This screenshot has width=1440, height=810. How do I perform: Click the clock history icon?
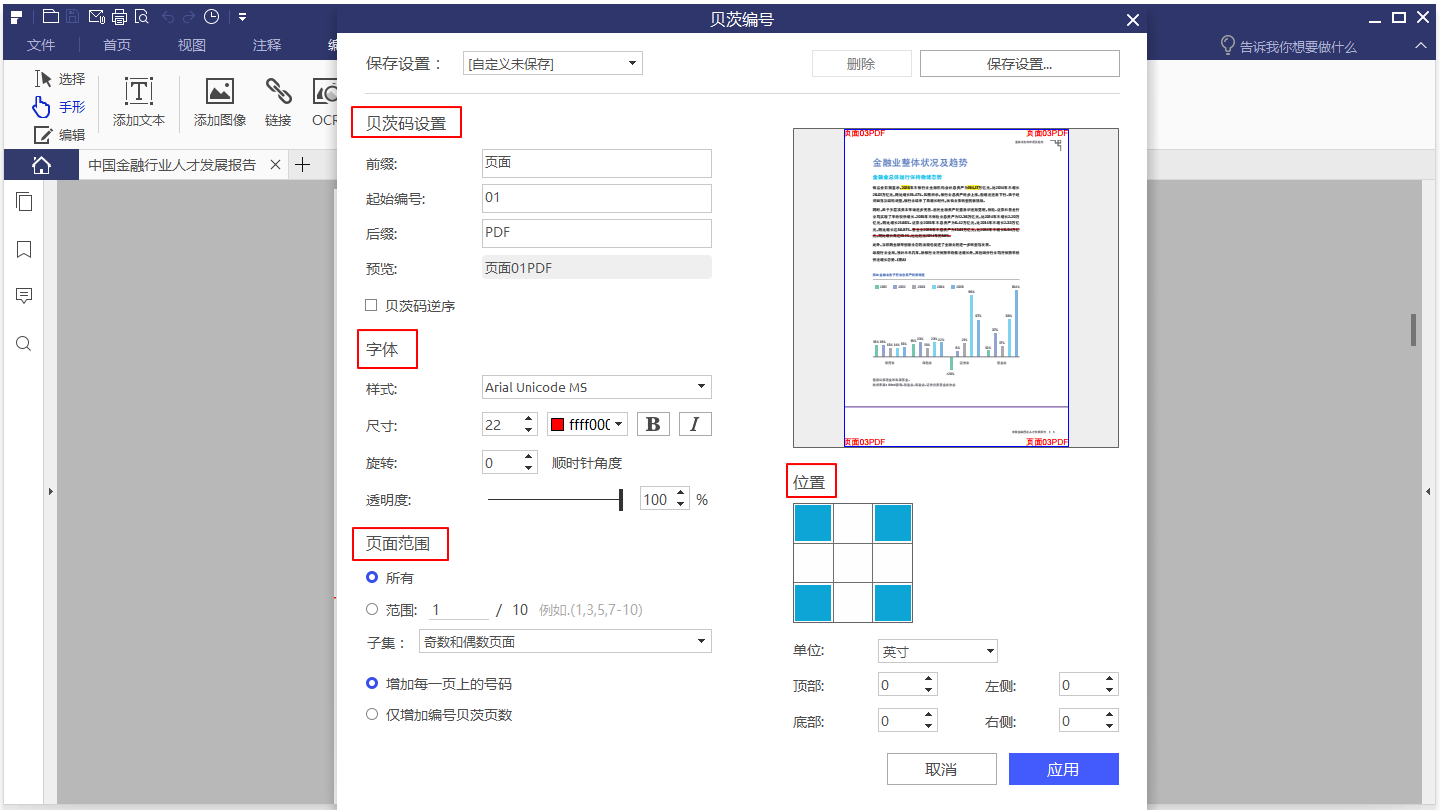click(x=211, y=17)
